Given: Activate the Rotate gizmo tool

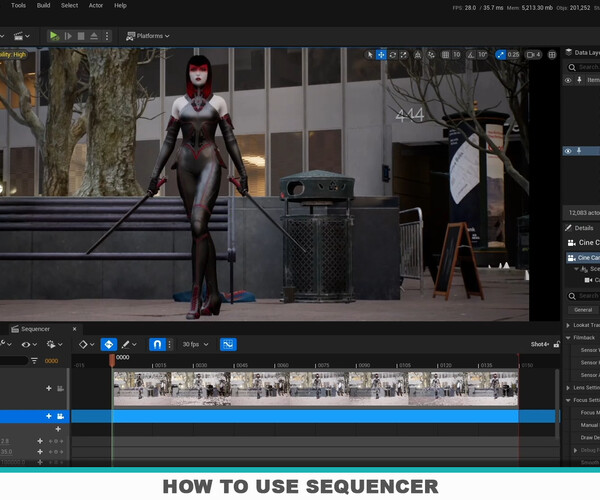Looking at the screenshot, I should [393, 55].
